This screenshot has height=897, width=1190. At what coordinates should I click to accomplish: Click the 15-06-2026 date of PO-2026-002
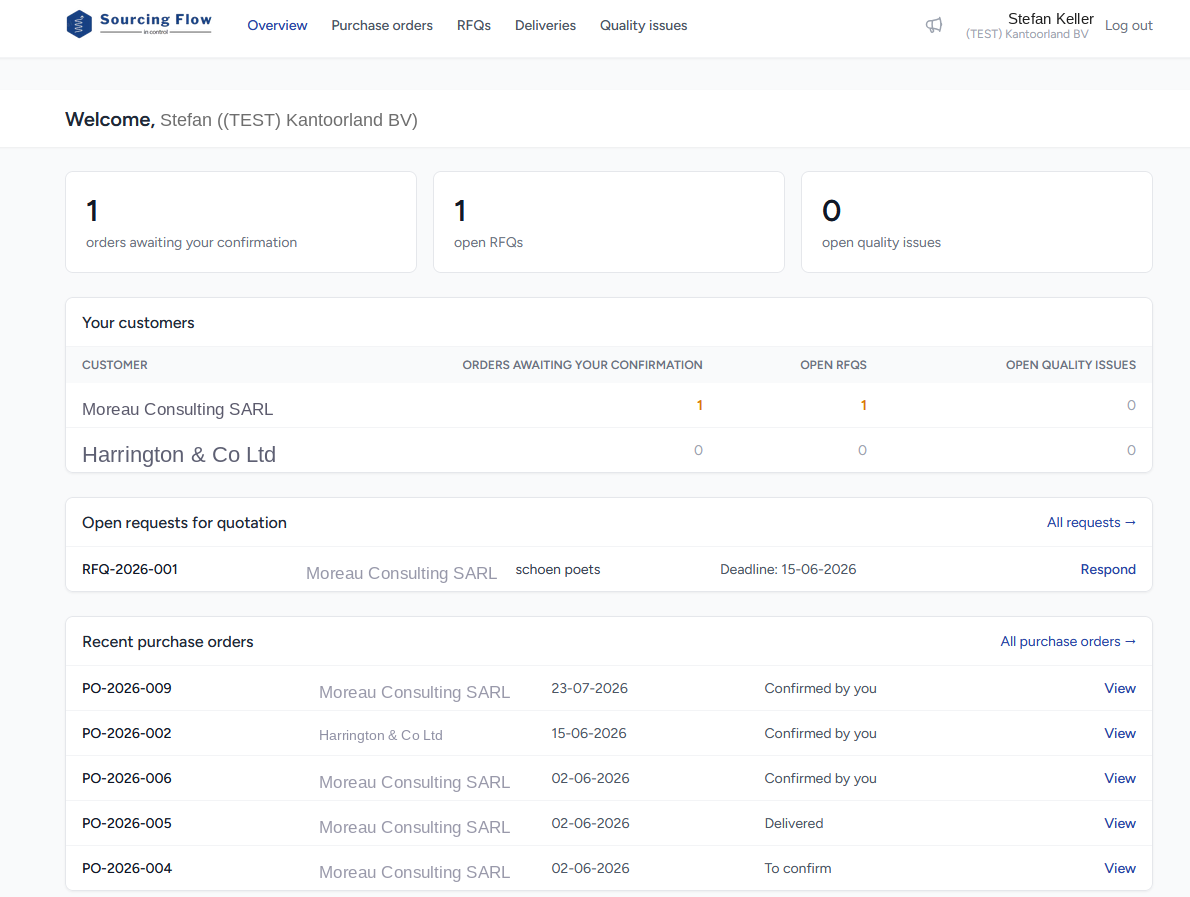[x=588, y=733]
